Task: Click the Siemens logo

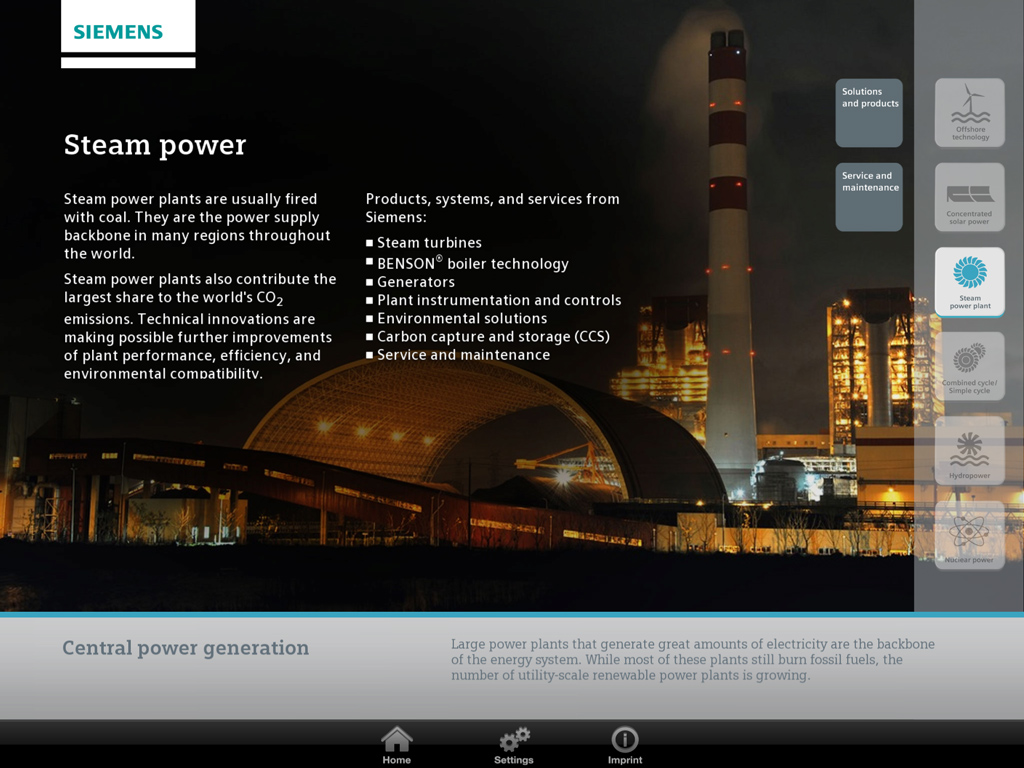Action: pos(128,31)
